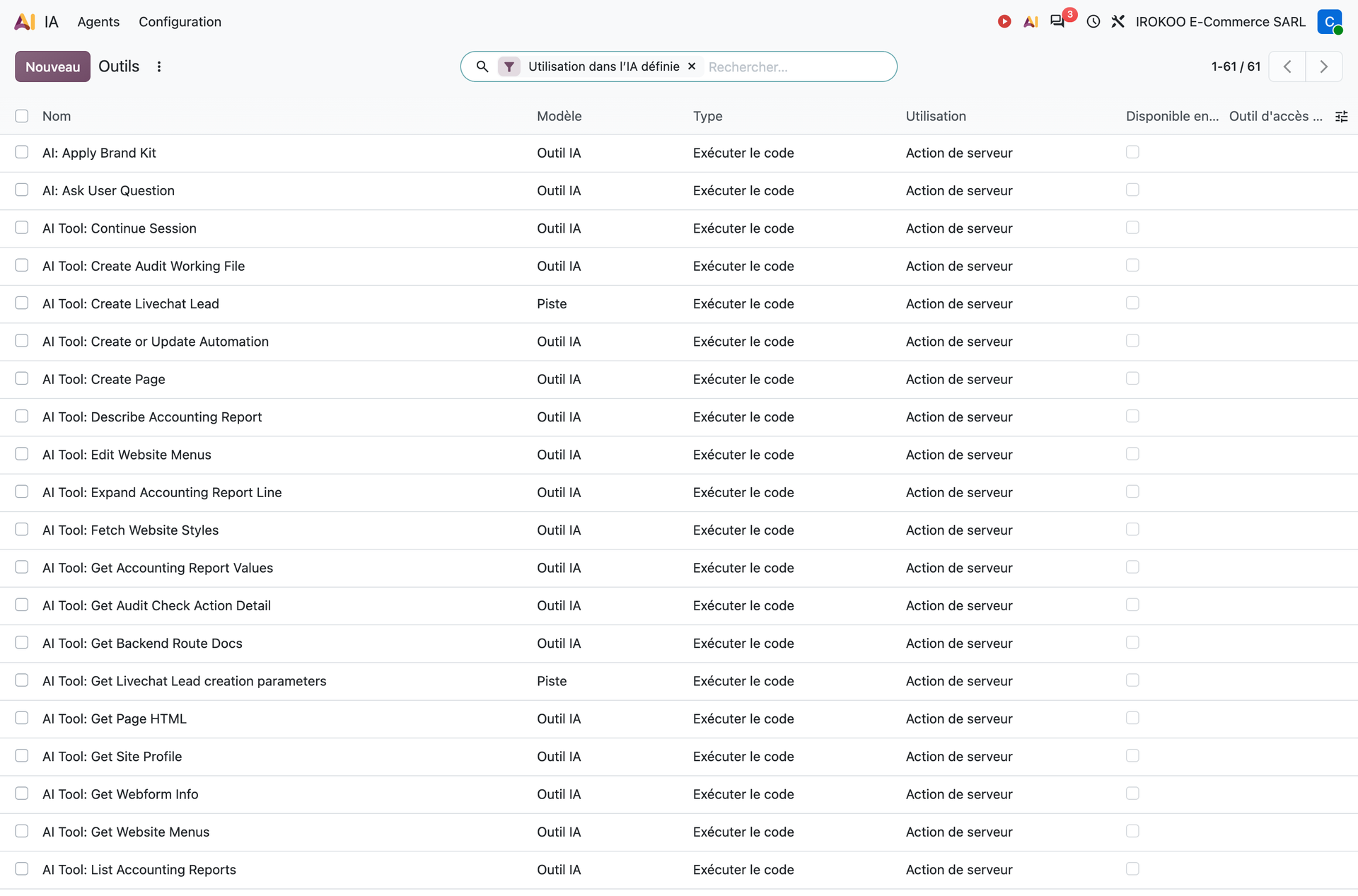Click the search magnifier icon

pyautogui.click(x=482, y=66)
